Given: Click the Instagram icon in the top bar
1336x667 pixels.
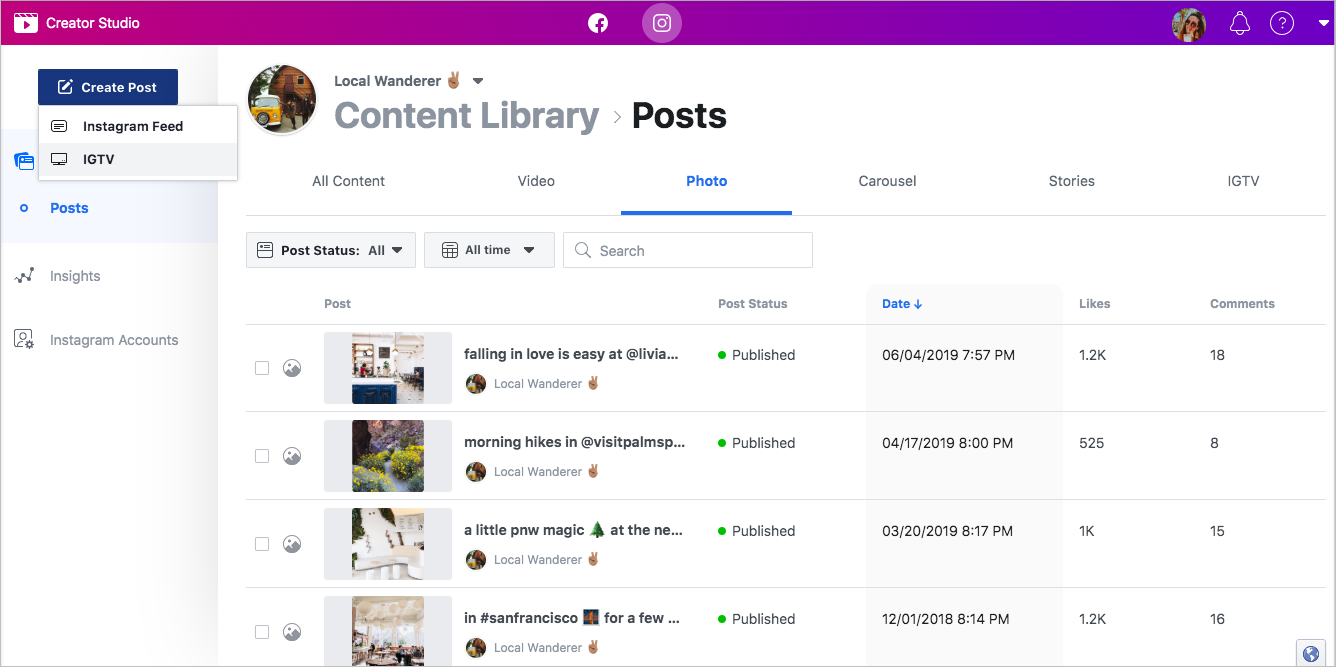Looking at the screenshot, I should (661, 22).
